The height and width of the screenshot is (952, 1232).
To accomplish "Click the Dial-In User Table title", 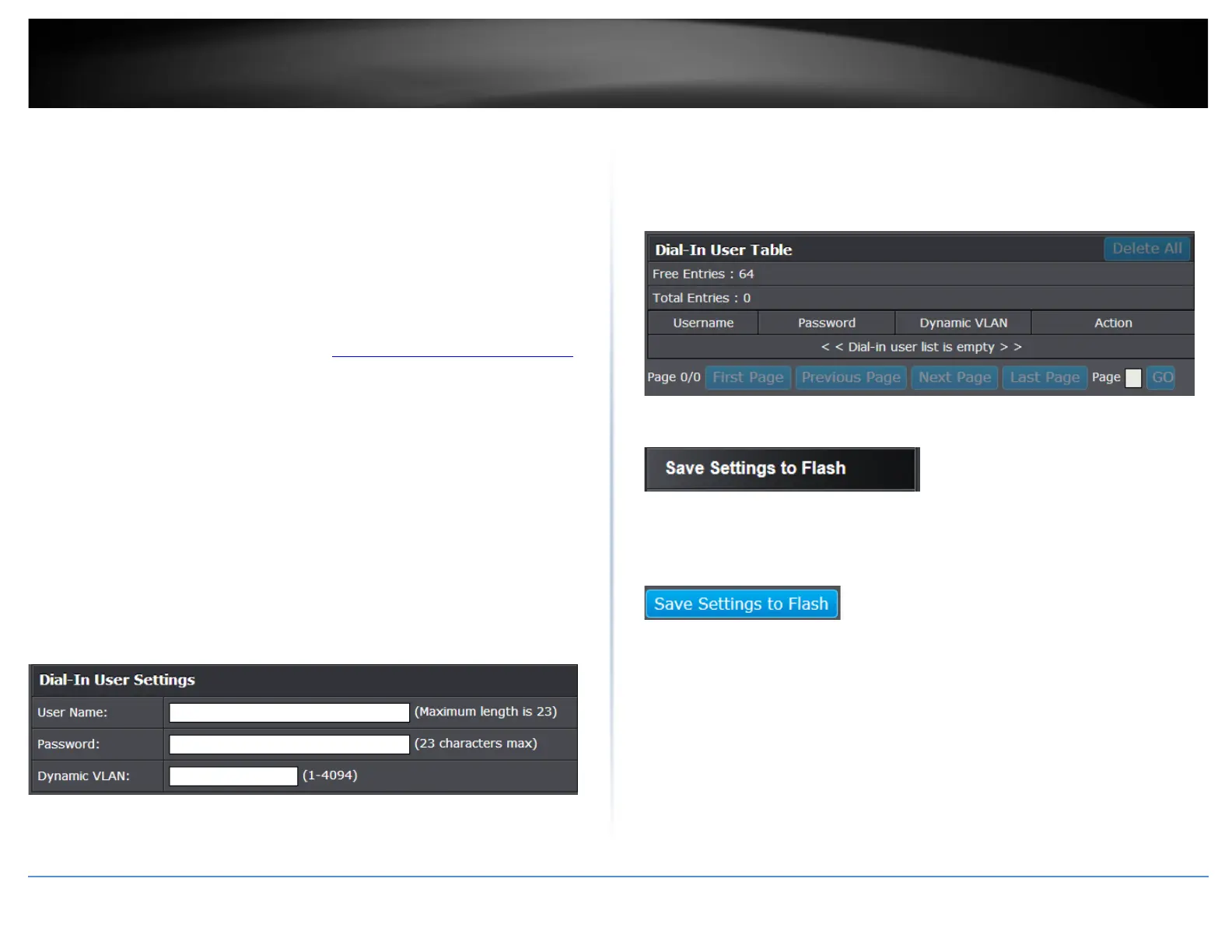I will (723, 250).
